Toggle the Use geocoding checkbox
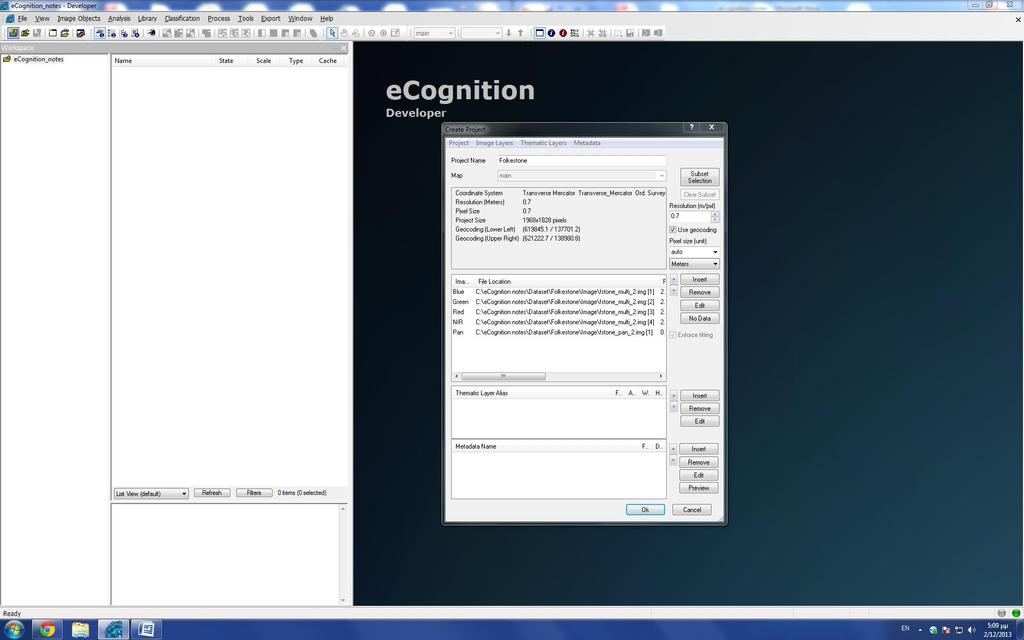This screenshot has height=640, width=1024. [x=673, y=230]
